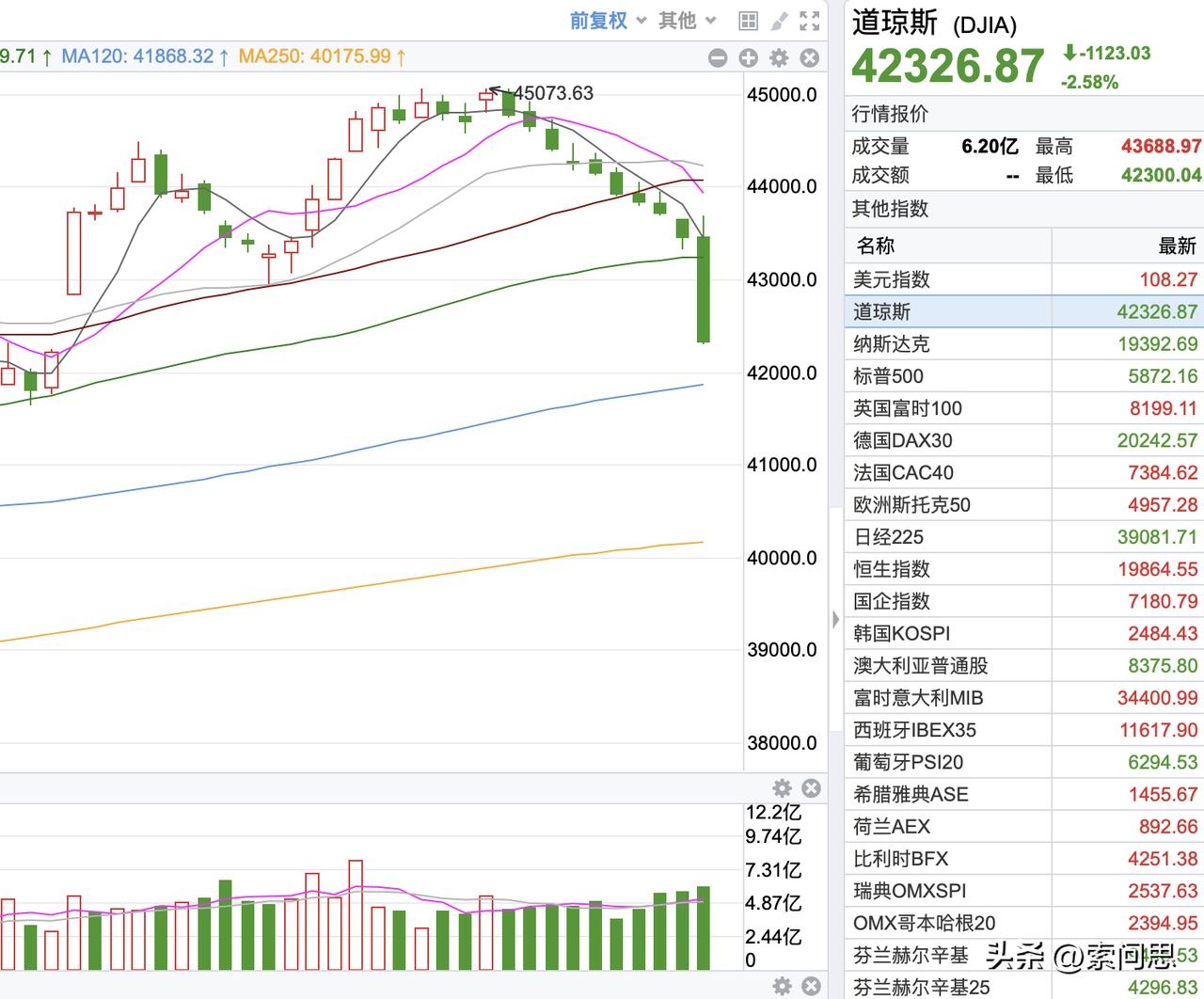Click the latest large green candlestick
1204x999 pixels.
(x=703, y=289)
